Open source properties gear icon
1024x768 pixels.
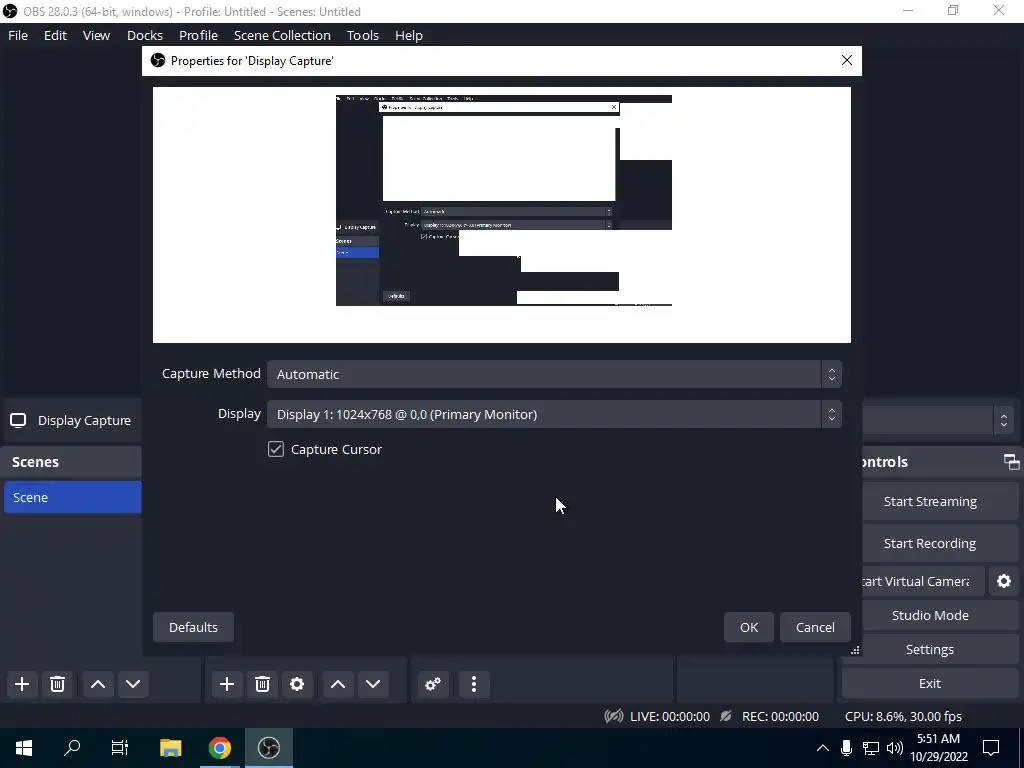[297, 684]
